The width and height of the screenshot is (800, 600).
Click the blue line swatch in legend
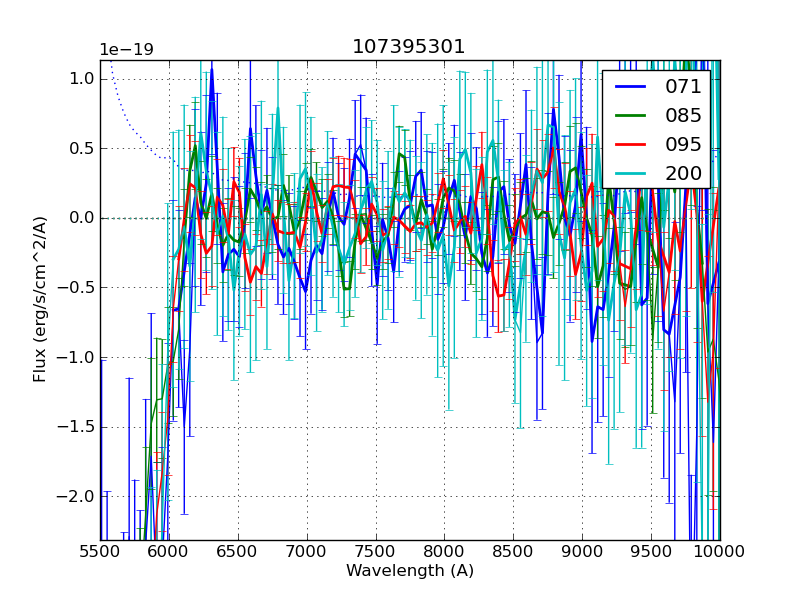[x=630, y=87]
